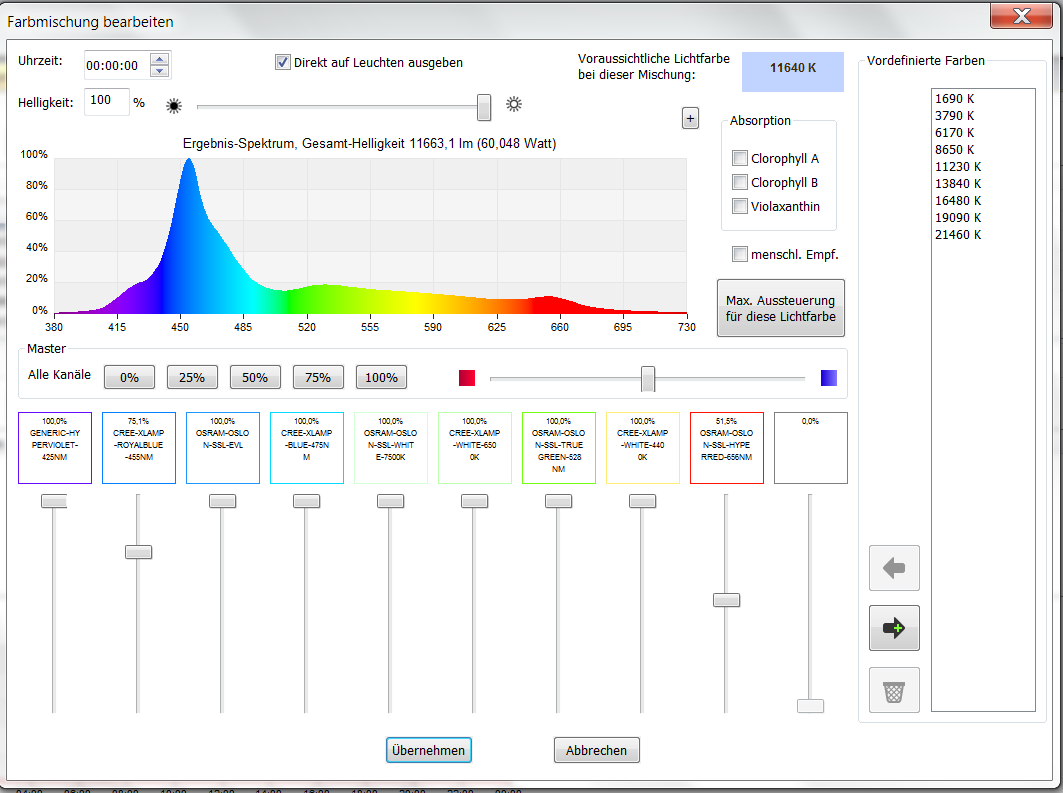The image size is (1063, 793).
Task: Click the bright sun brightness icon
Action: [x=514, y=104]
